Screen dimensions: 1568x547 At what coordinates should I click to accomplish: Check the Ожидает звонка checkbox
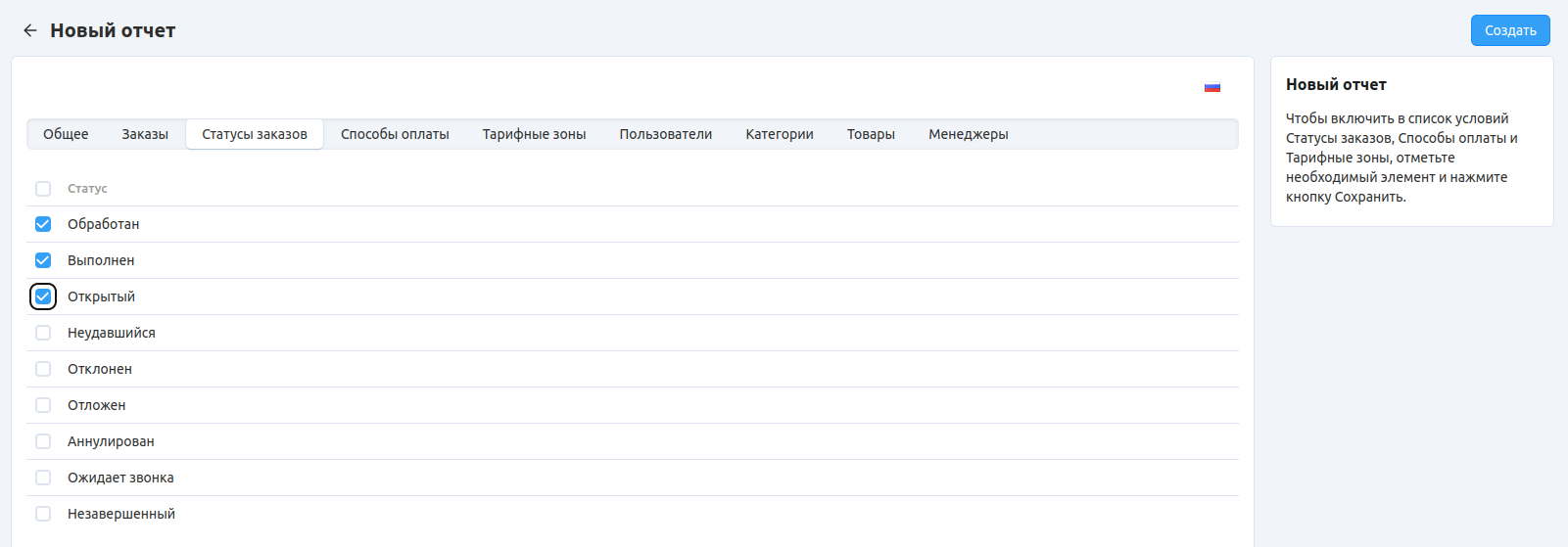click(43, 478)
